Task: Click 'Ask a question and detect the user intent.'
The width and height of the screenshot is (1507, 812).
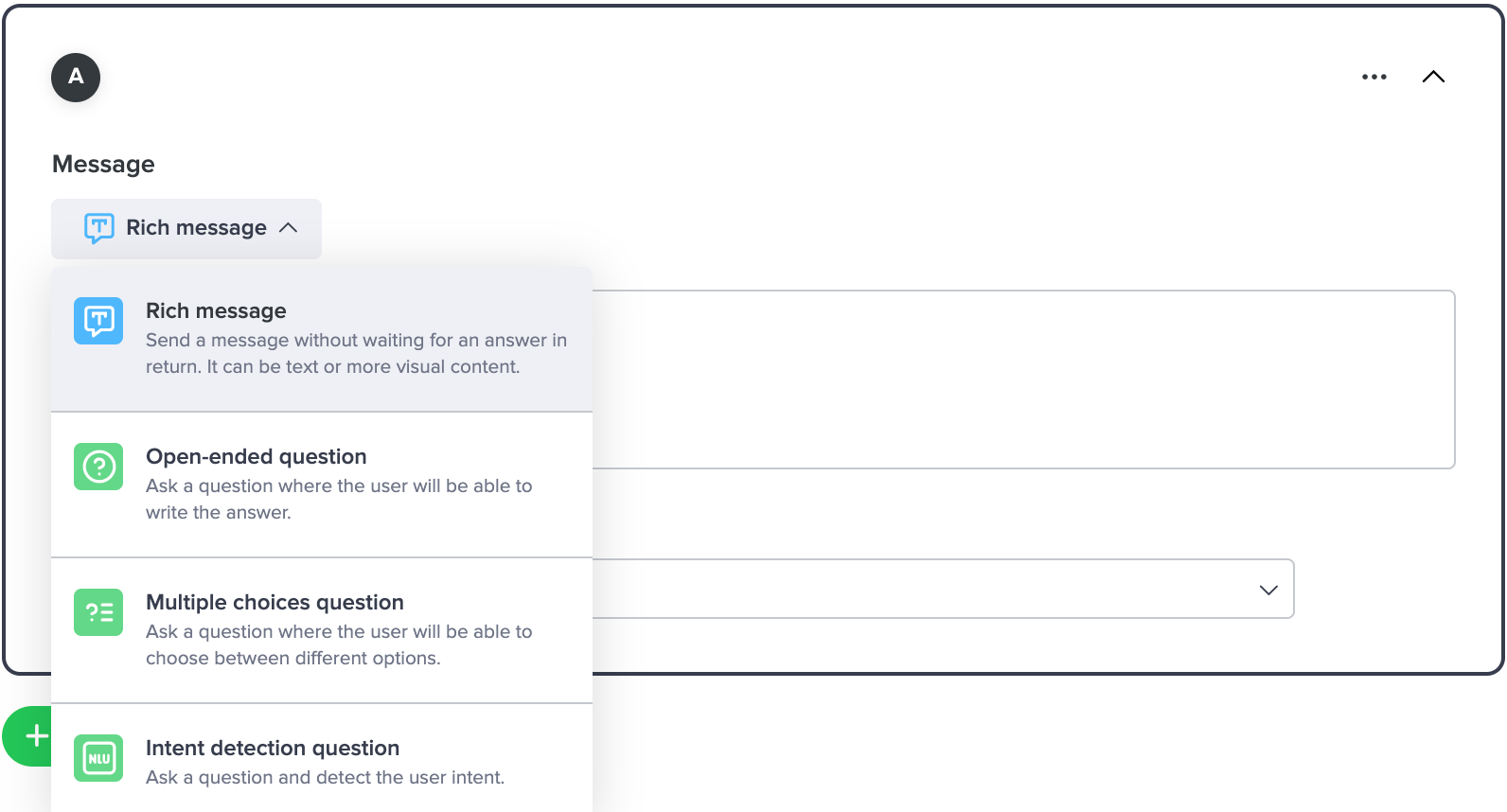Action: [325, 777]
